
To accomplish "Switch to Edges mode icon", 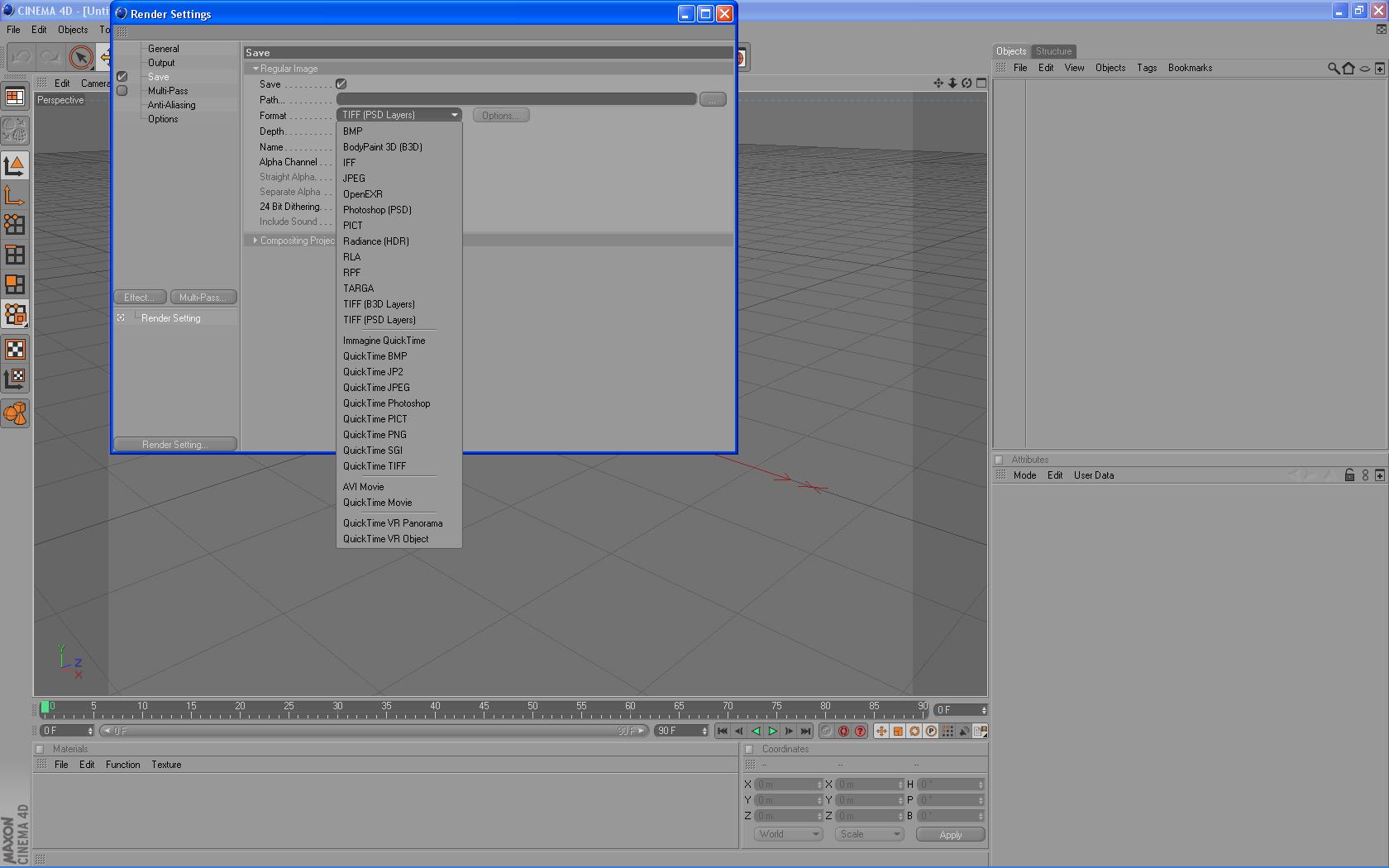I will coord(15,255).
